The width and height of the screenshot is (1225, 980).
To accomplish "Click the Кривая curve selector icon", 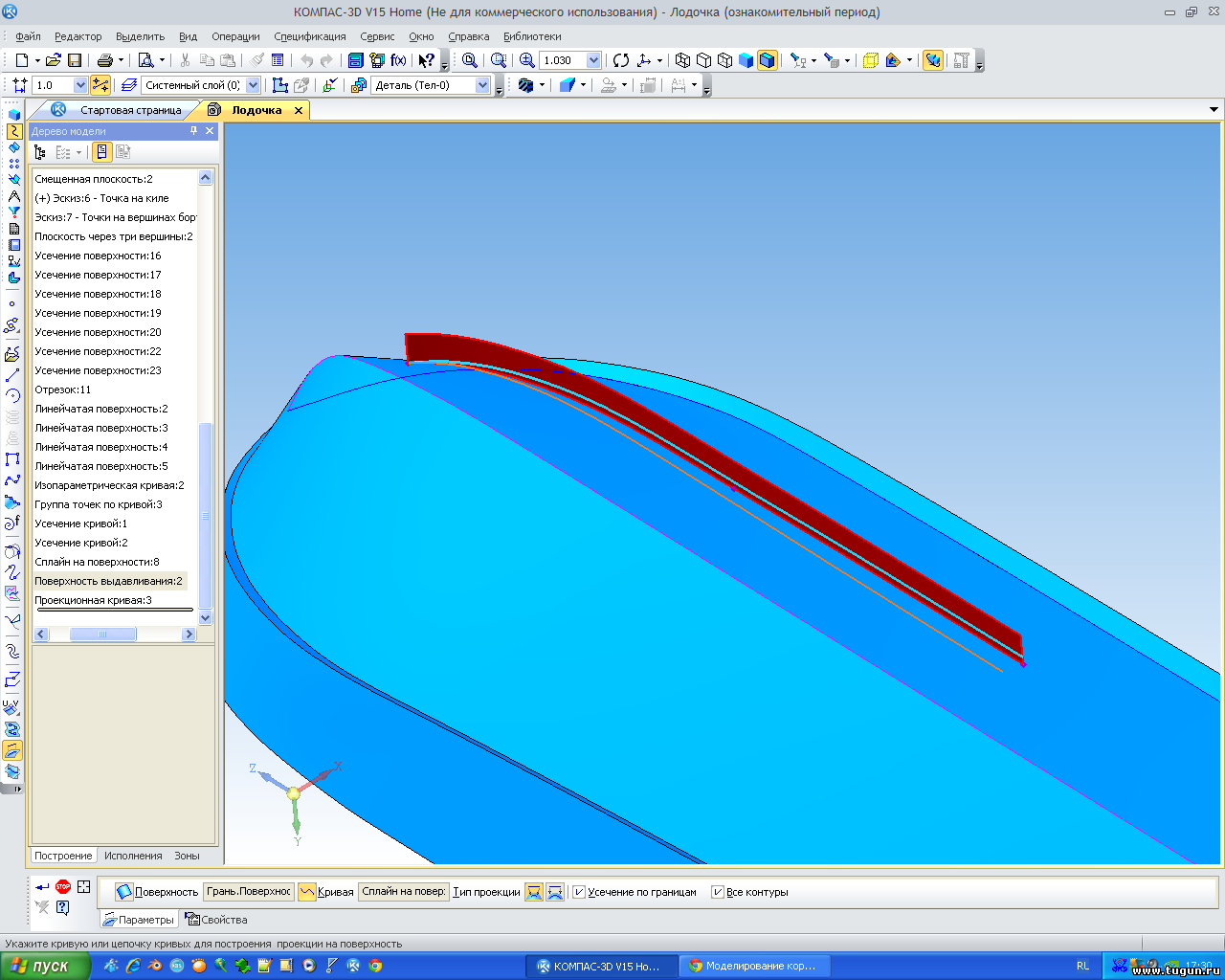I will [307, 892].
